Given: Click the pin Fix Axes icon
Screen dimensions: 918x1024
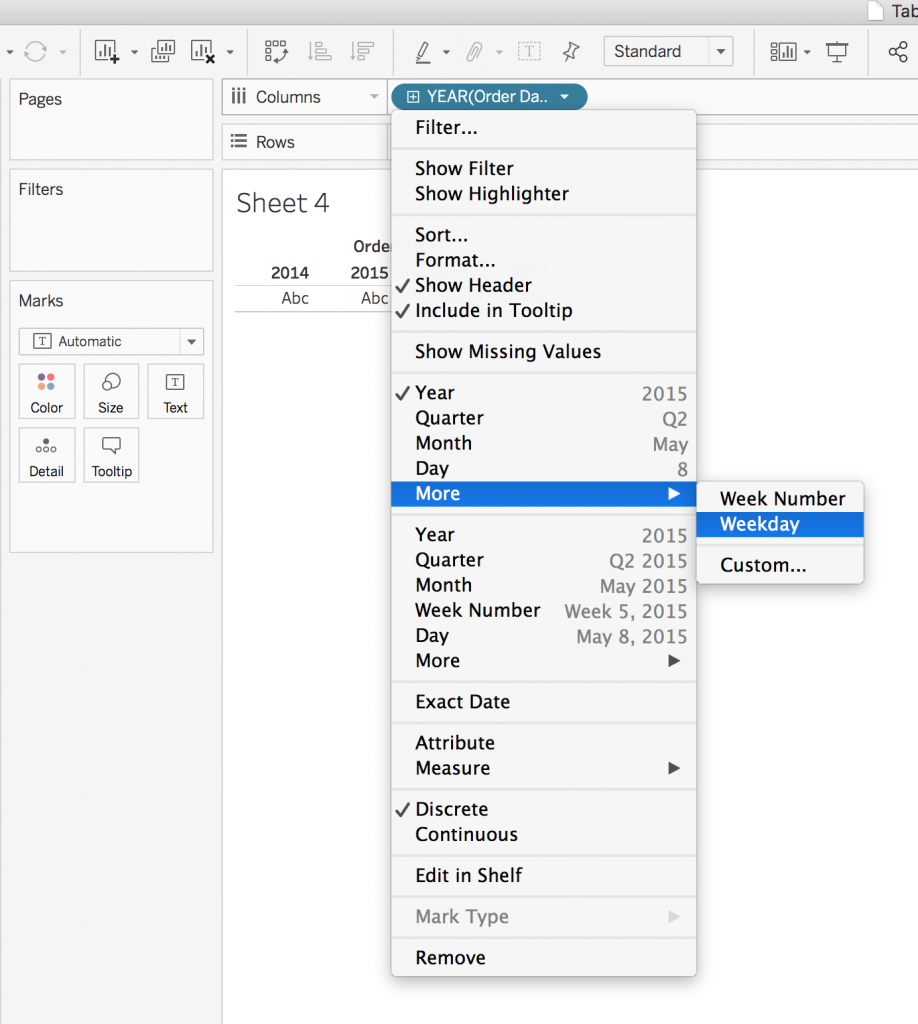Looking at the screenshot, I should coord(570,51).
